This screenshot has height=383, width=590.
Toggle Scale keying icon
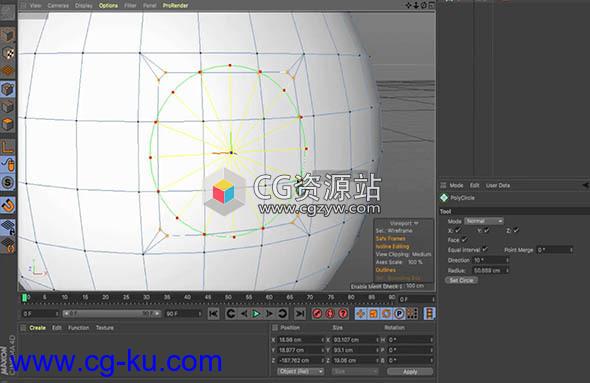pyautogui.click(x=373, y=313)
